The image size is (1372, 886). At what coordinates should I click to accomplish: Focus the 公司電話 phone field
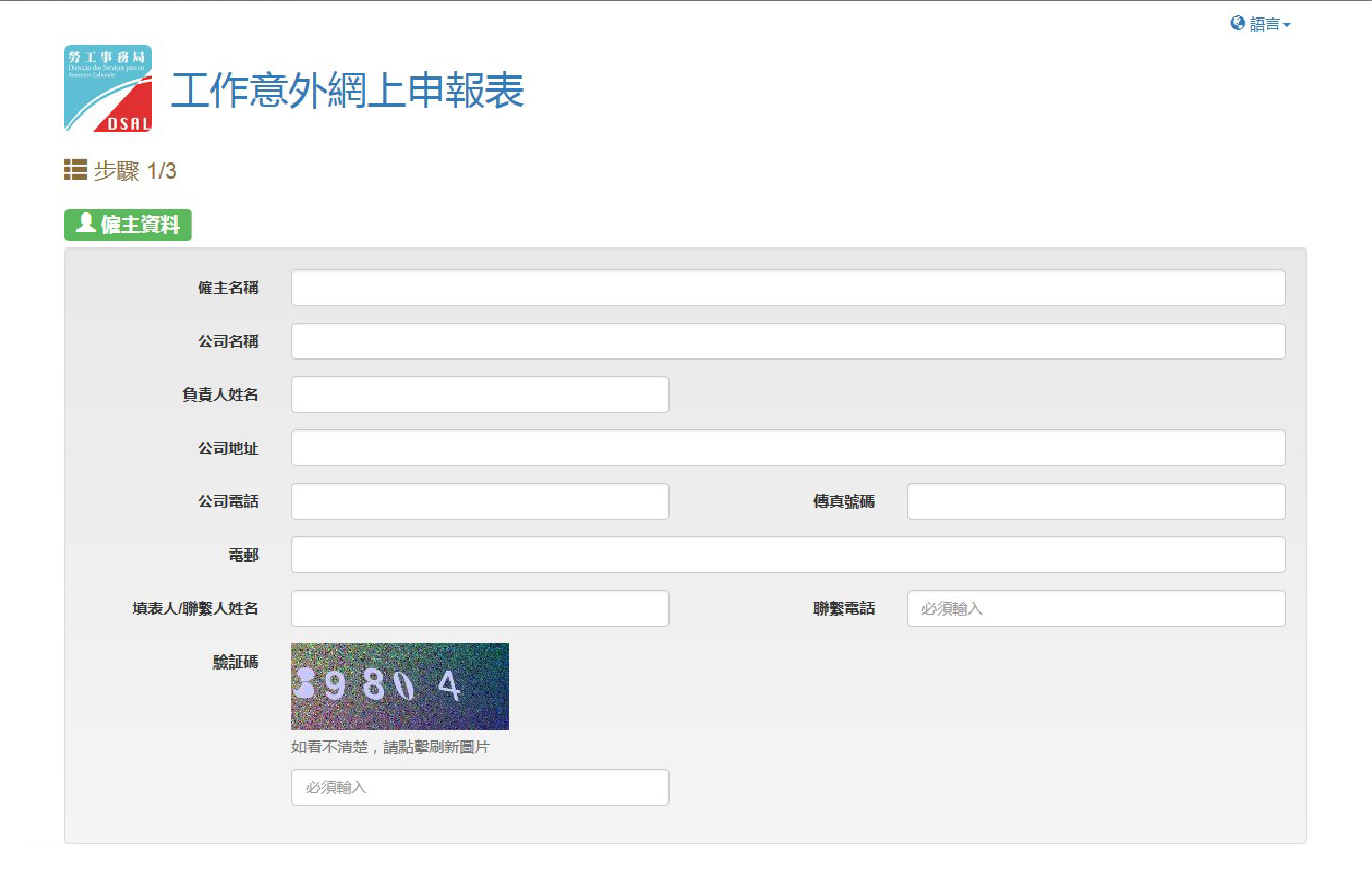pos(480,502)
